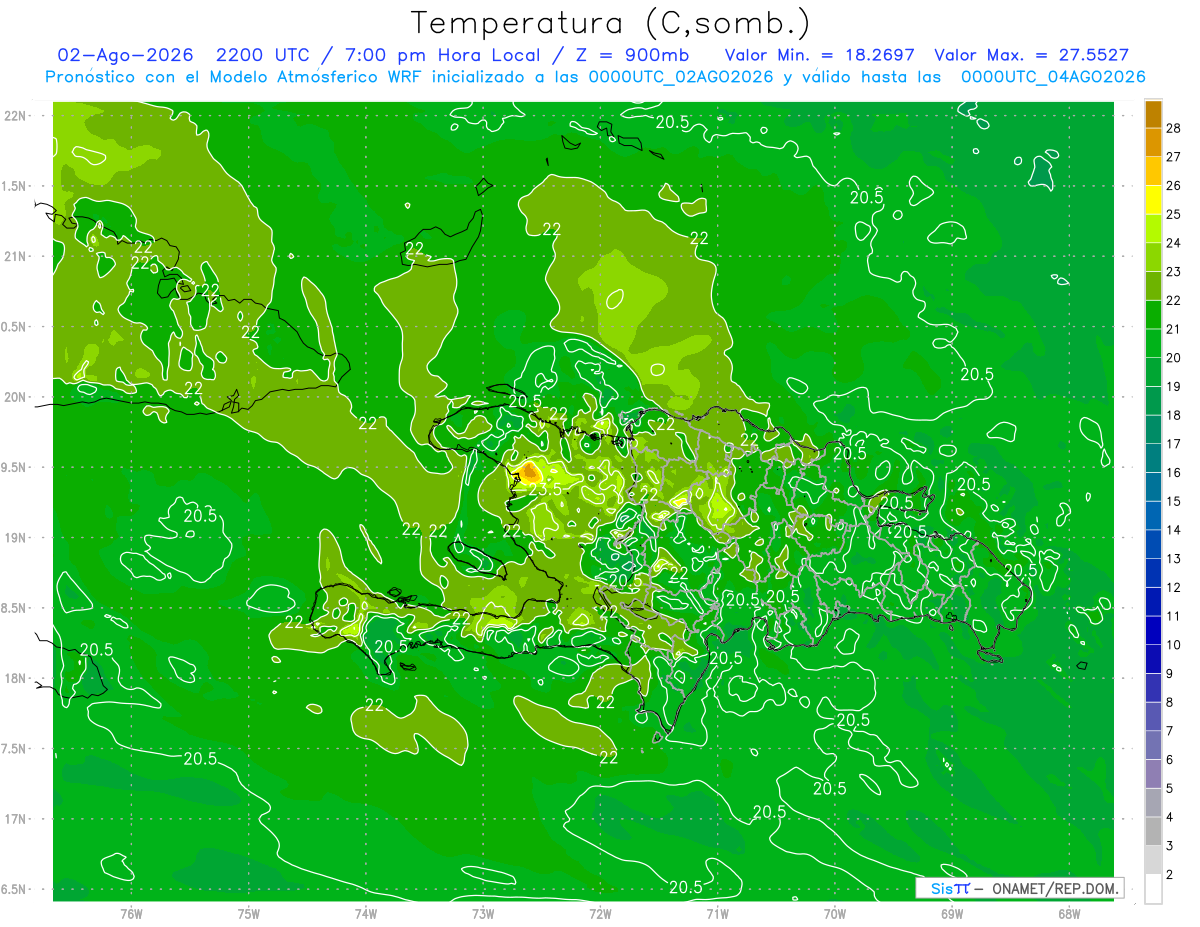Click the '17N' latitude axis label
This screenshot has height=927, width=1200.
15,819
